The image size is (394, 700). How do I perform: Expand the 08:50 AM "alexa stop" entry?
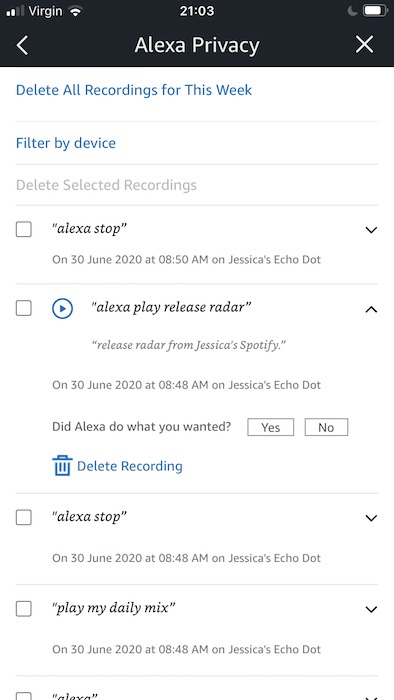(x=371, y=230)
